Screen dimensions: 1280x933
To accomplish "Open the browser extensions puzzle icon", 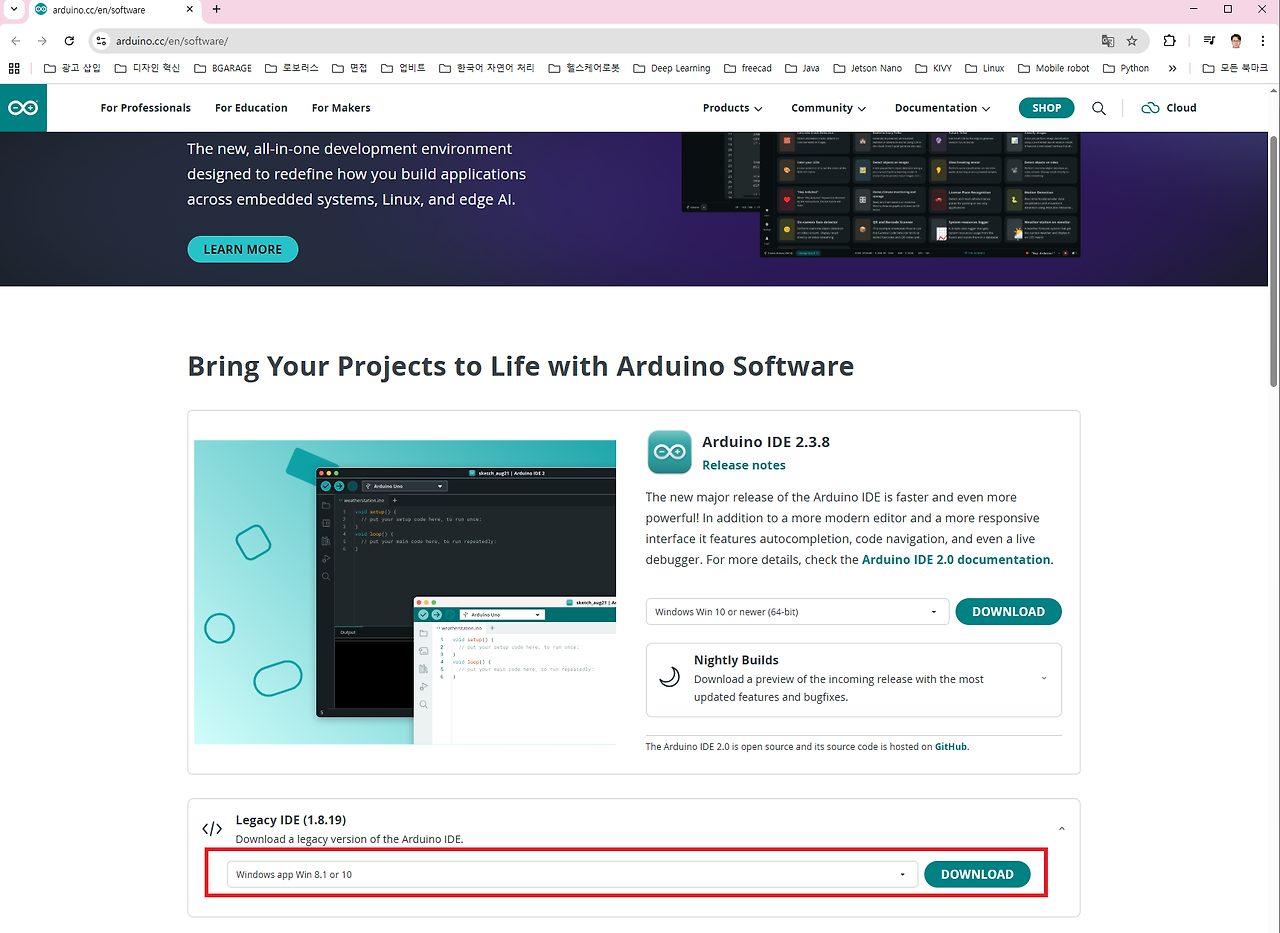I will click(x=1170, y=41).
